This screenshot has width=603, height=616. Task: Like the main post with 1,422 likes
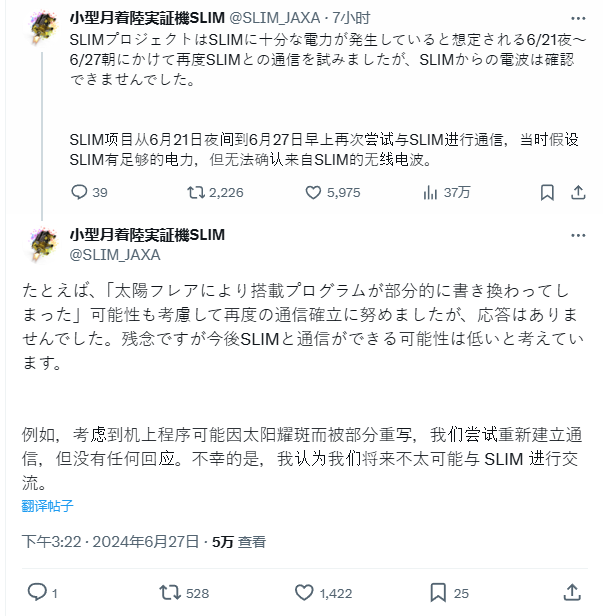point(306,592)
